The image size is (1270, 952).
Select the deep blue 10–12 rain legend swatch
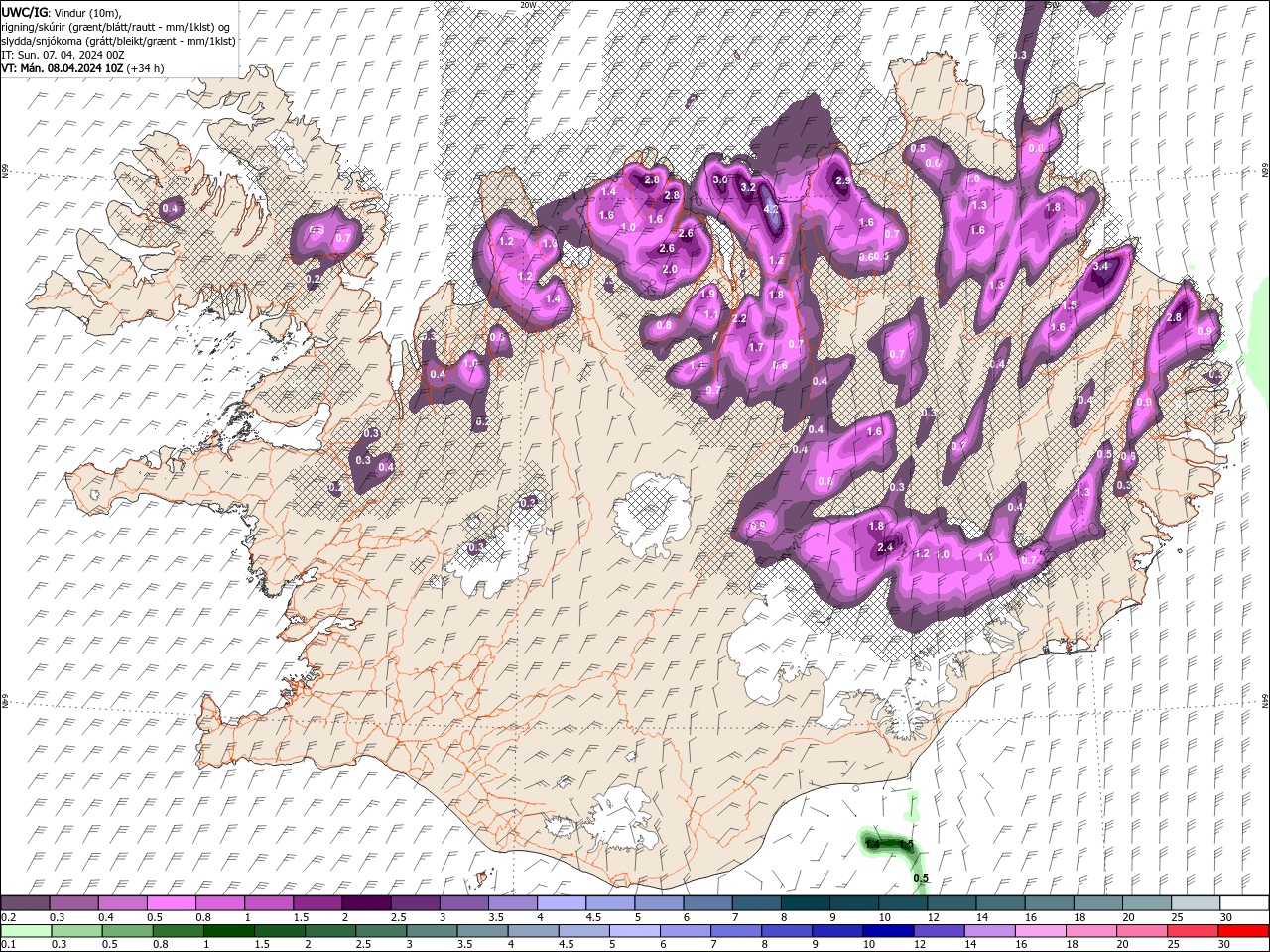pyautogui.click(x=888, y=931)
